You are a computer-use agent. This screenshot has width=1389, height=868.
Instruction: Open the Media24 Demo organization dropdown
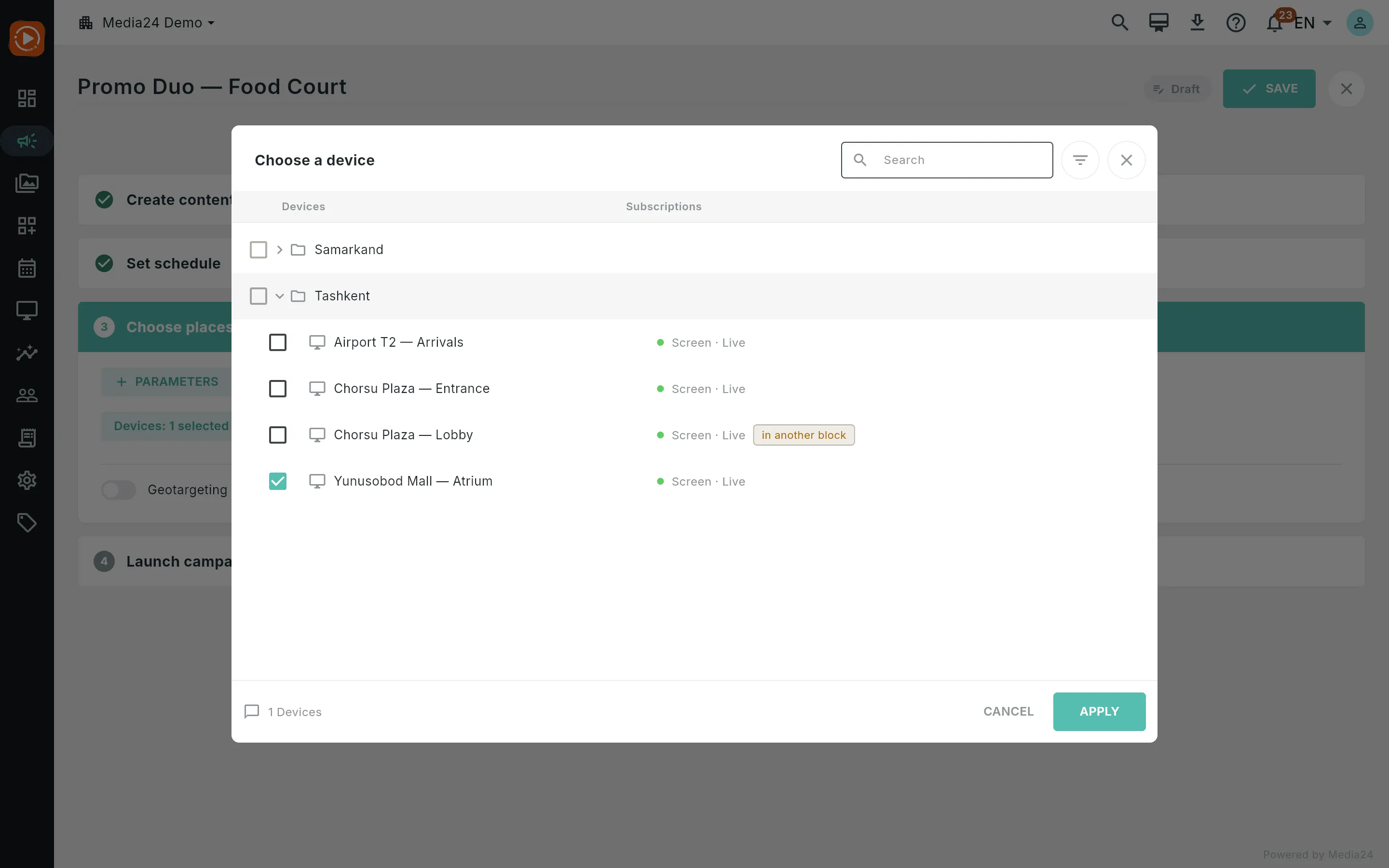(147, 23)
